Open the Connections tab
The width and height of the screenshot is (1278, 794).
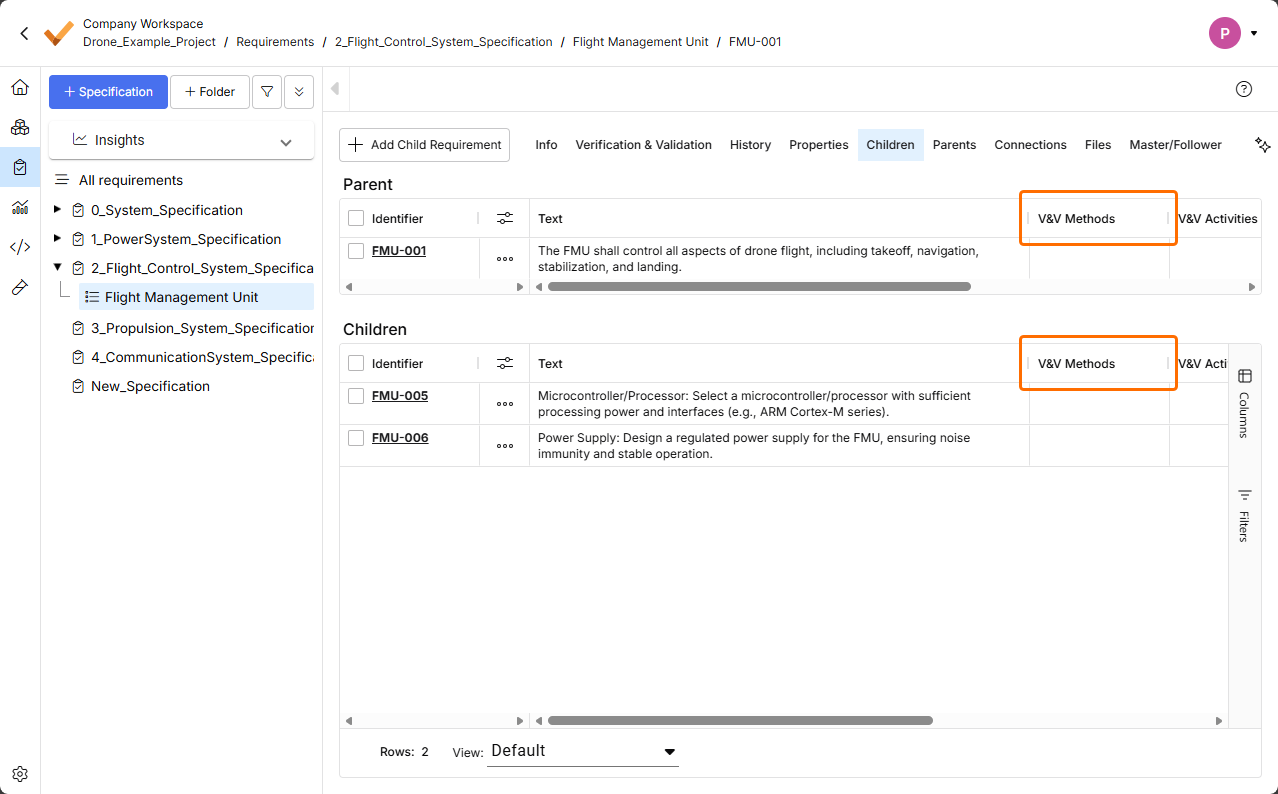(x=1030, y=145)
